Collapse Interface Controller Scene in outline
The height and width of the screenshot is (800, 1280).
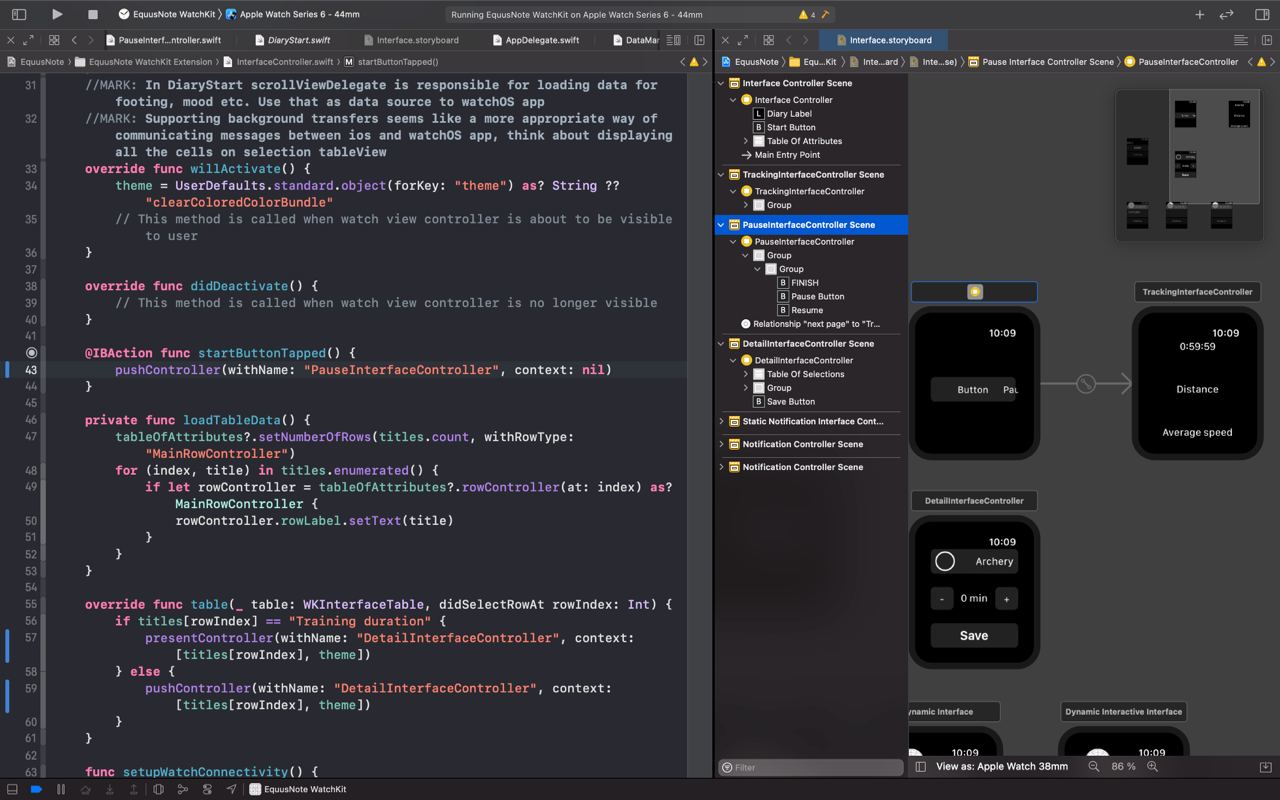point(721,83)
